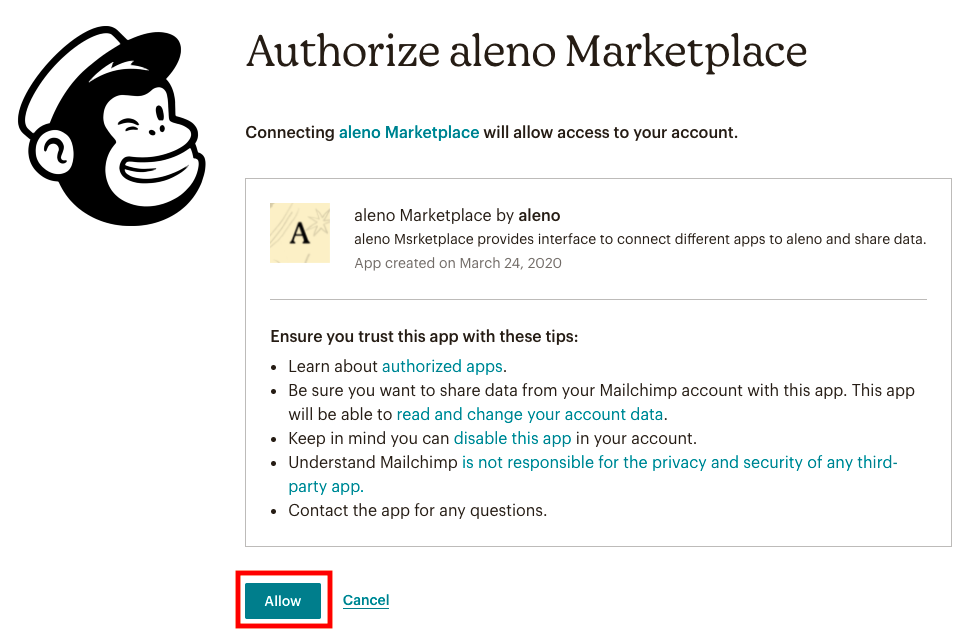Click the aleno app icon thumbnail

pyautogui.click(x=300, y=233)
